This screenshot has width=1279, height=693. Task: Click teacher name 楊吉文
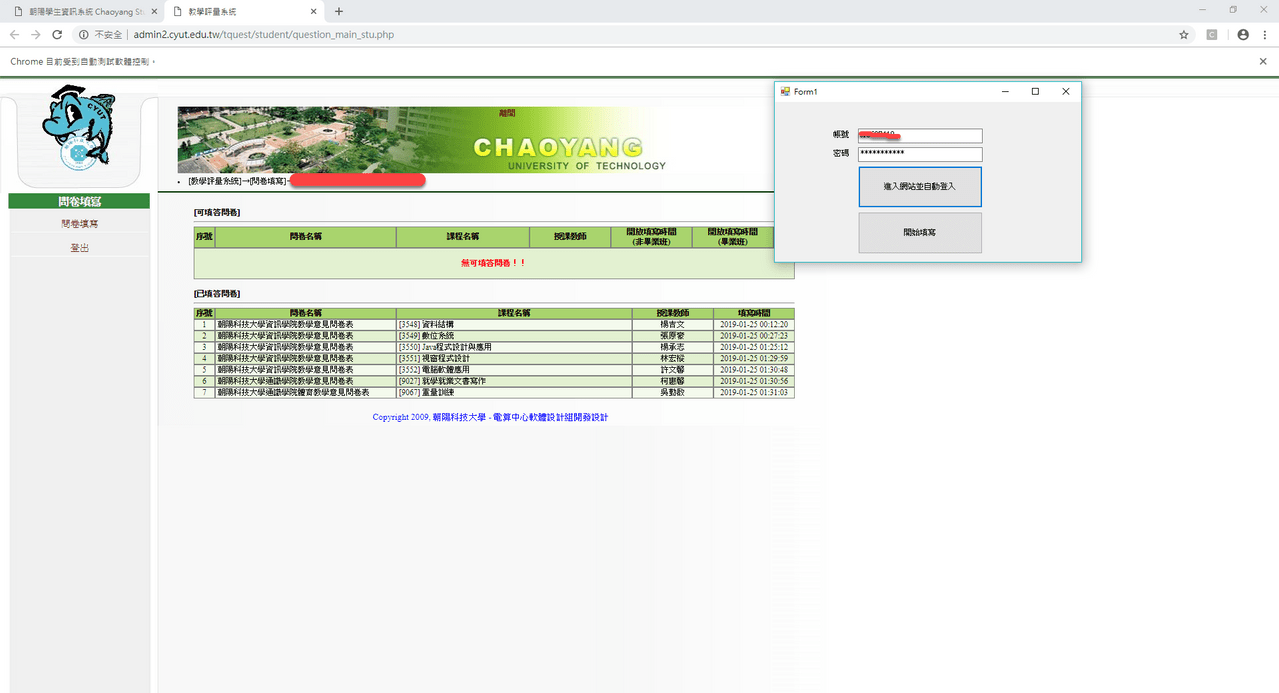pos(672,324)
